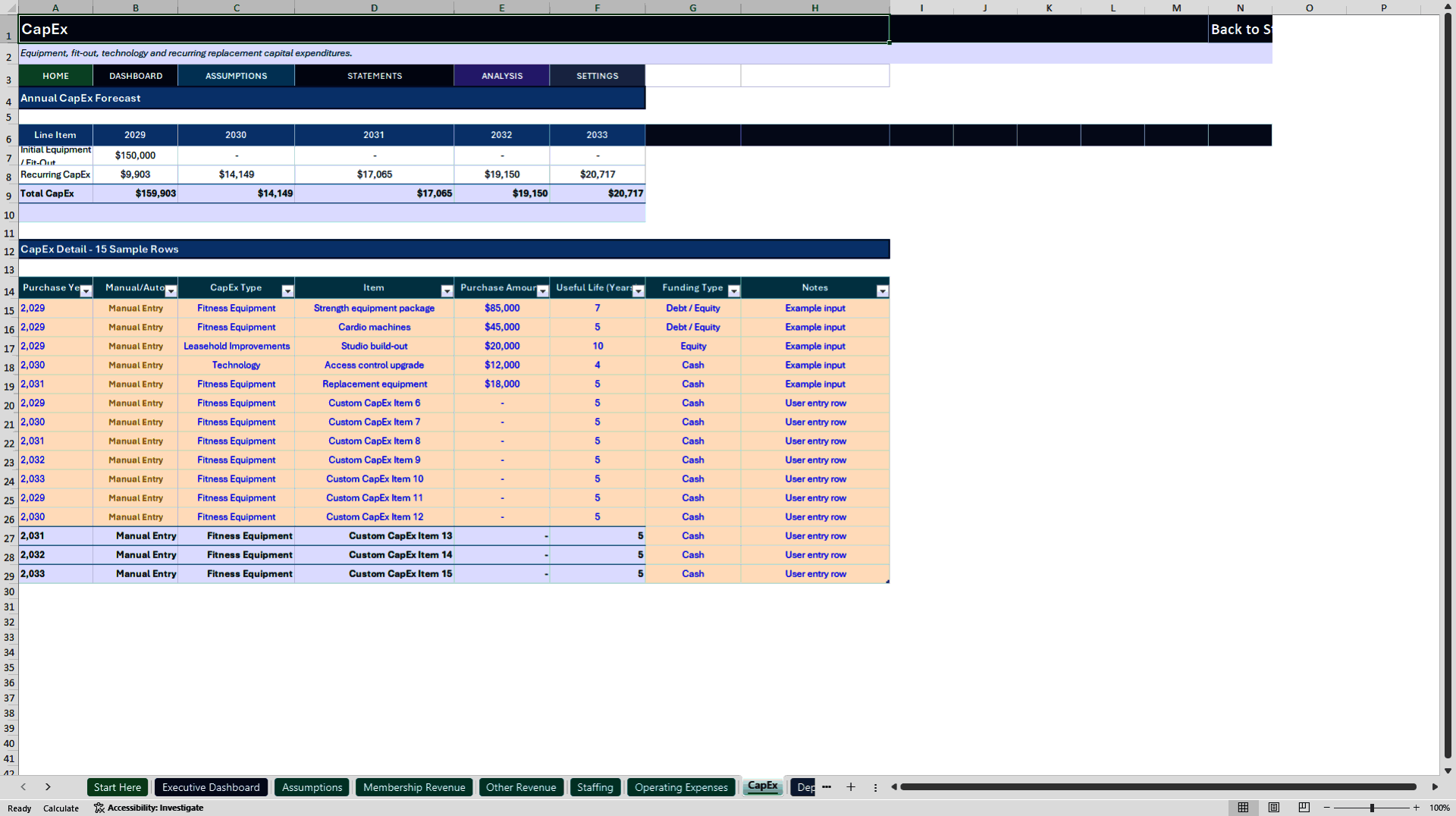Show more hidden sheet tabs ellipsis
This screenshot has height=816, width=1456.
[827, 787]
